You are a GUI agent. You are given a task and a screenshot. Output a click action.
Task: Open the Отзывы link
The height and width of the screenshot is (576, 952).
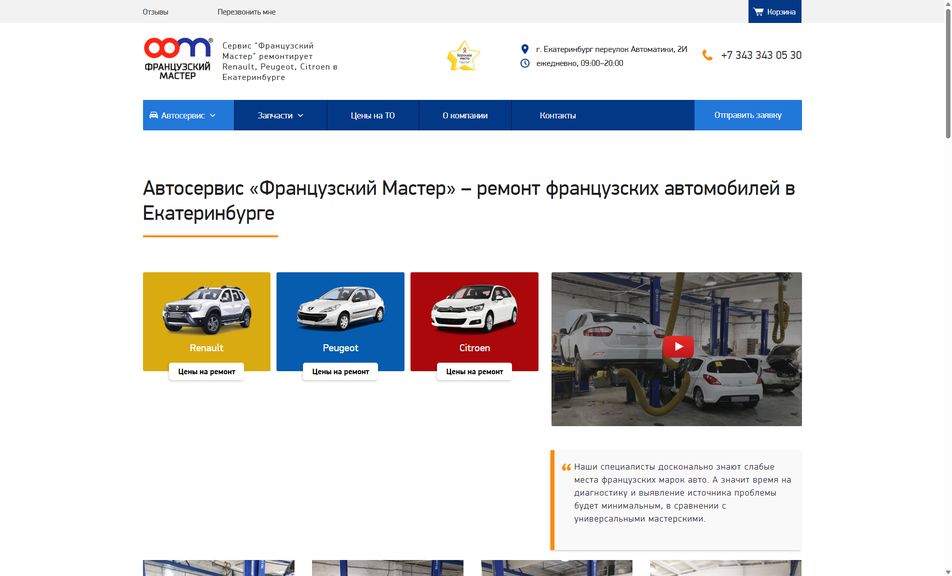click(x=155, y=12)
